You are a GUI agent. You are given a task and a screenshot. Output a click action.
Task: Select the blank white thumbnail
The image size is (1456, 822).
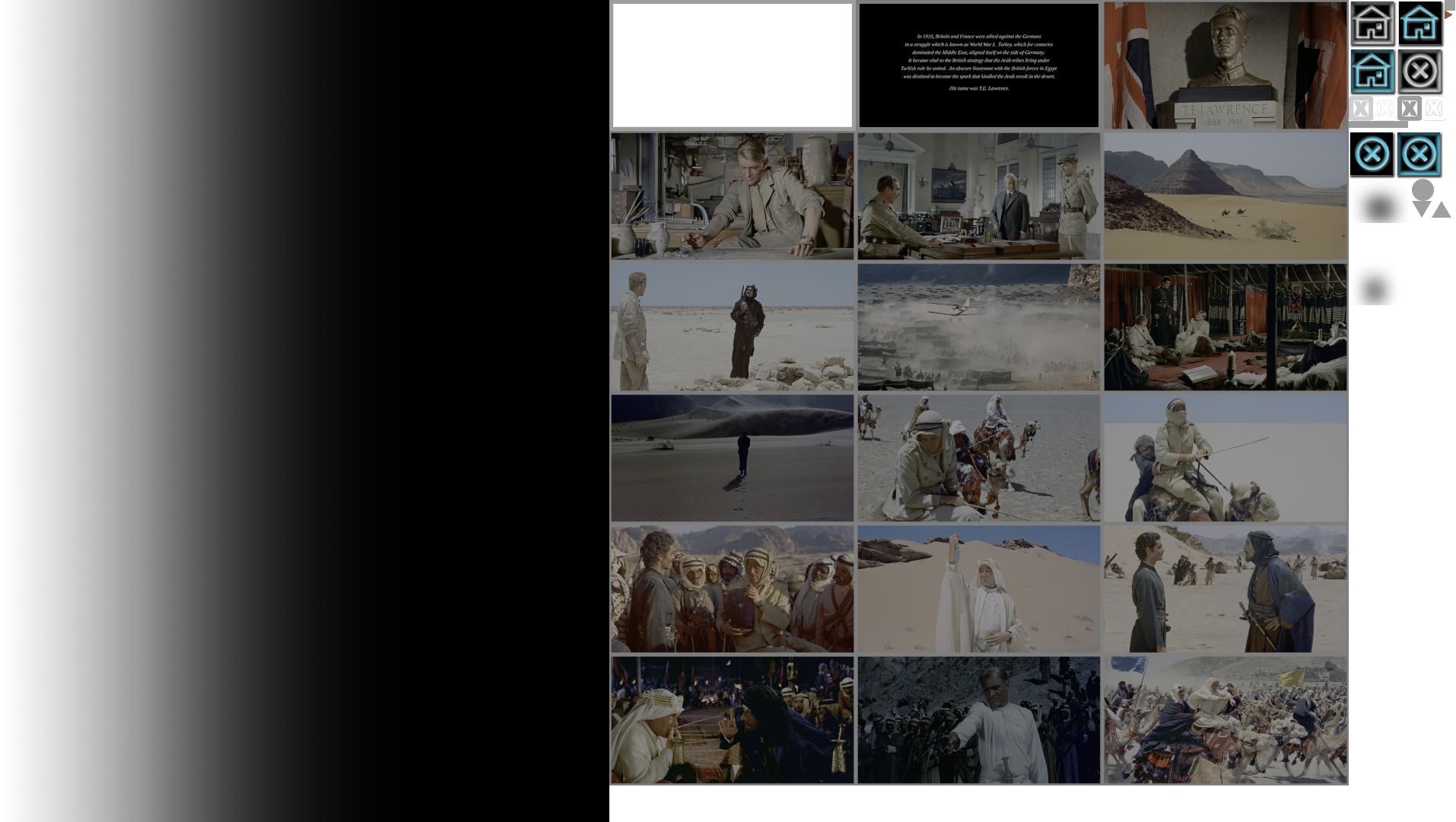pyautogui.click(x=733, y=65)
